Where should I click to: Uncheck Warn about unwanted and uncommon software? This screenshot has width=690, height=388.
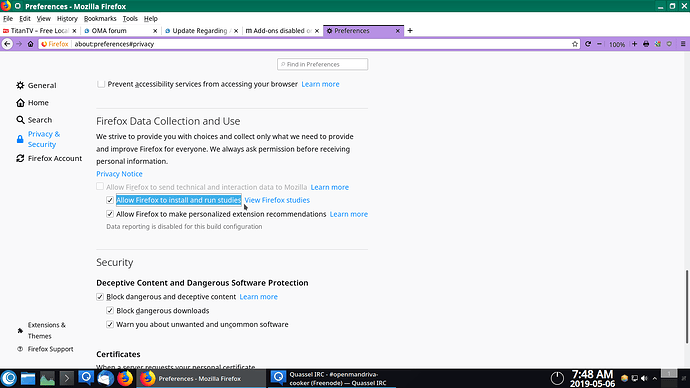coord(110,325)
